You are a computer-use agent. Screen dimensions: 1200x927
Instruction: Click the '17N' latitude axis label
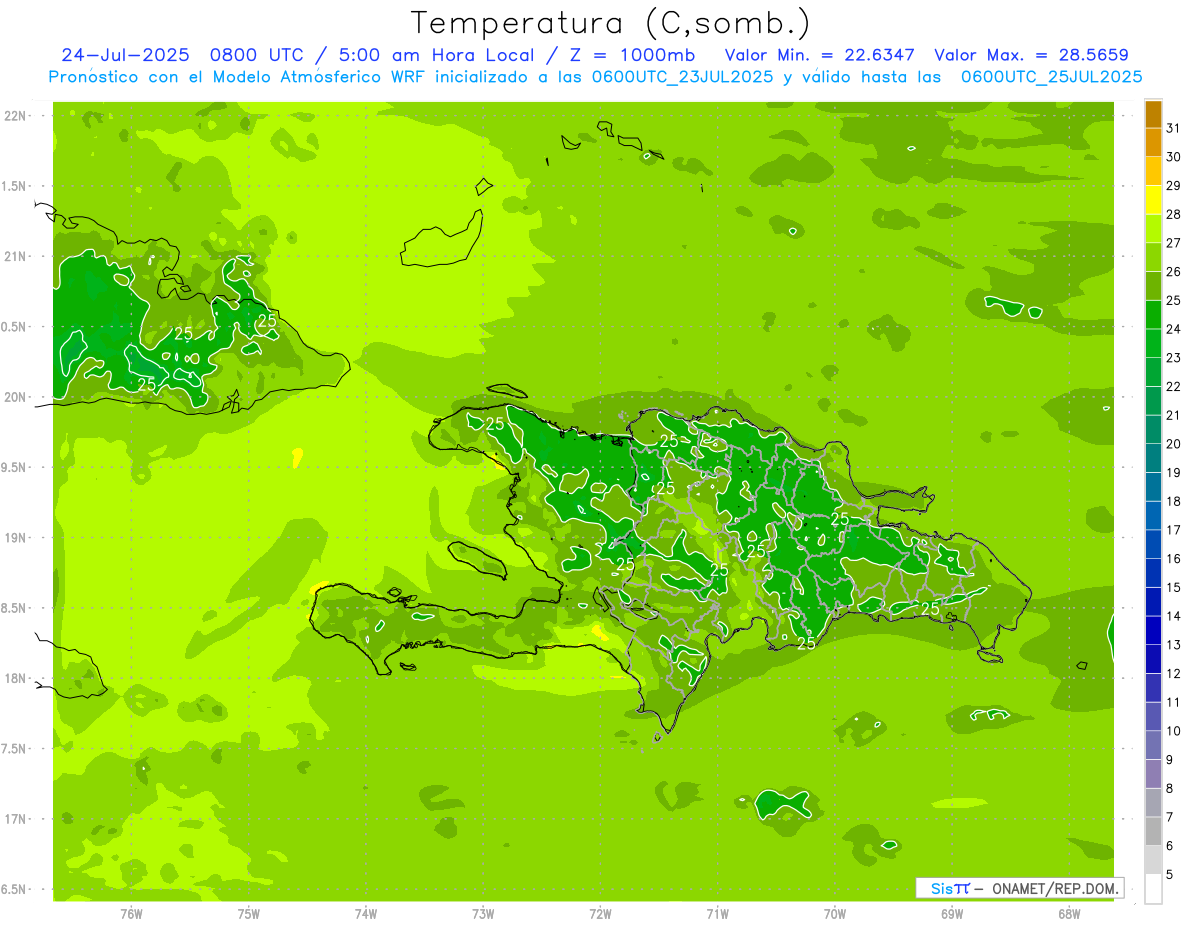(x=16, y=819)
